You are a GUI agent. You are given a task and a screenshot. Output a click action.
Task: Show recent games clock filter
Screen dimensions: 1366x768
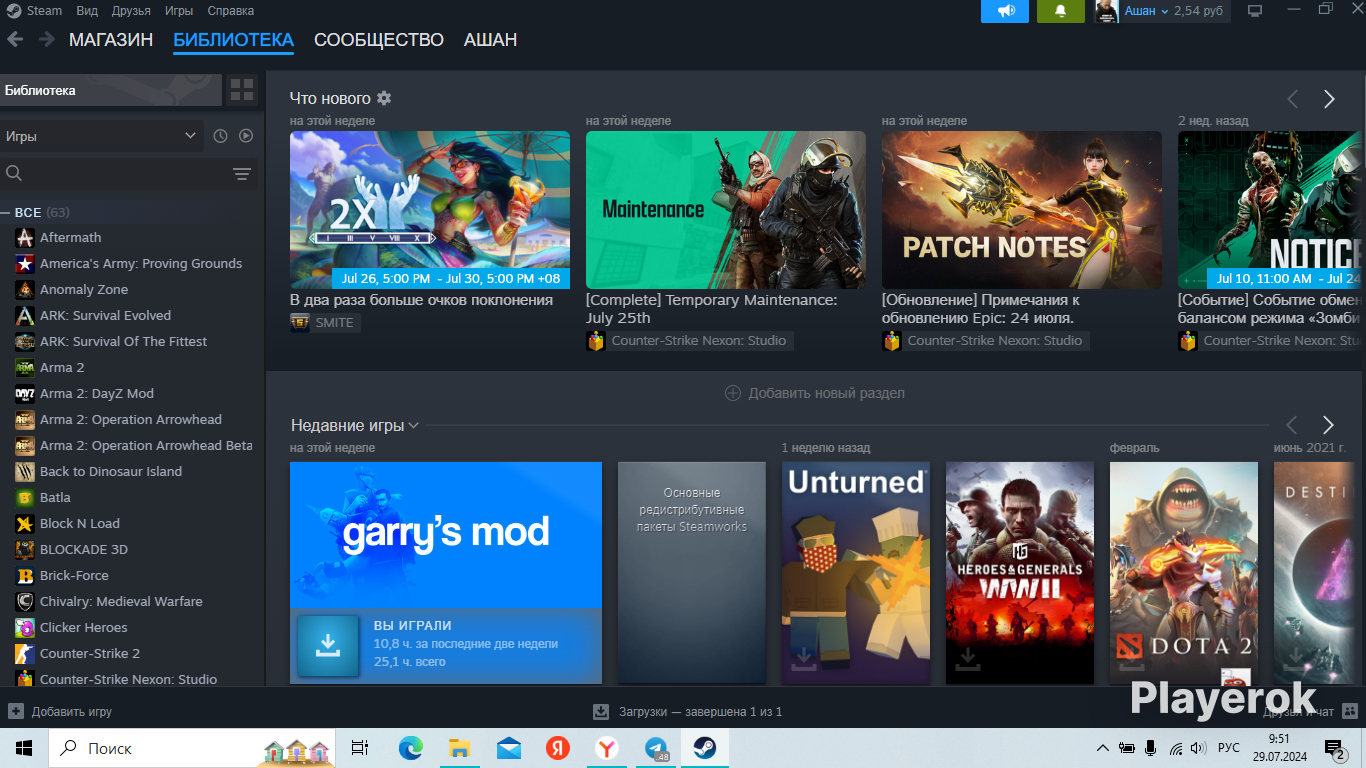click(220, 136)
